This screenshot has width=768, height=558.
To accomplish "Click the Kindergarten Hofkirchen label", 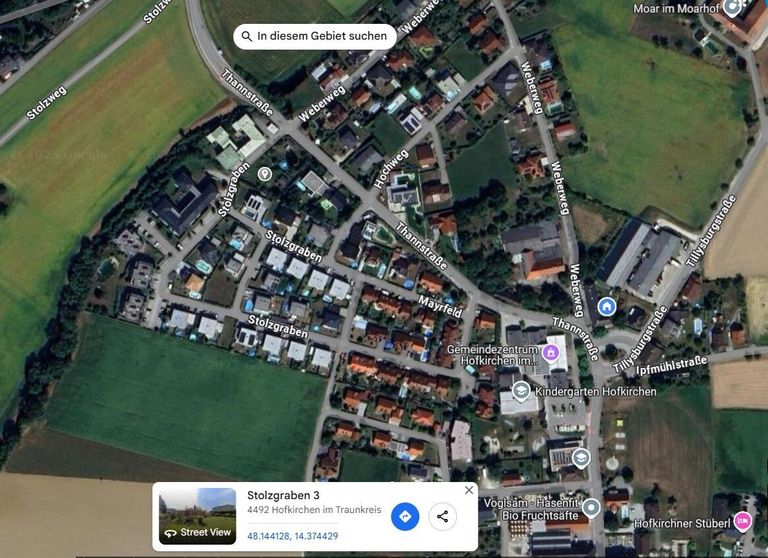I will (x=596, y=391).
